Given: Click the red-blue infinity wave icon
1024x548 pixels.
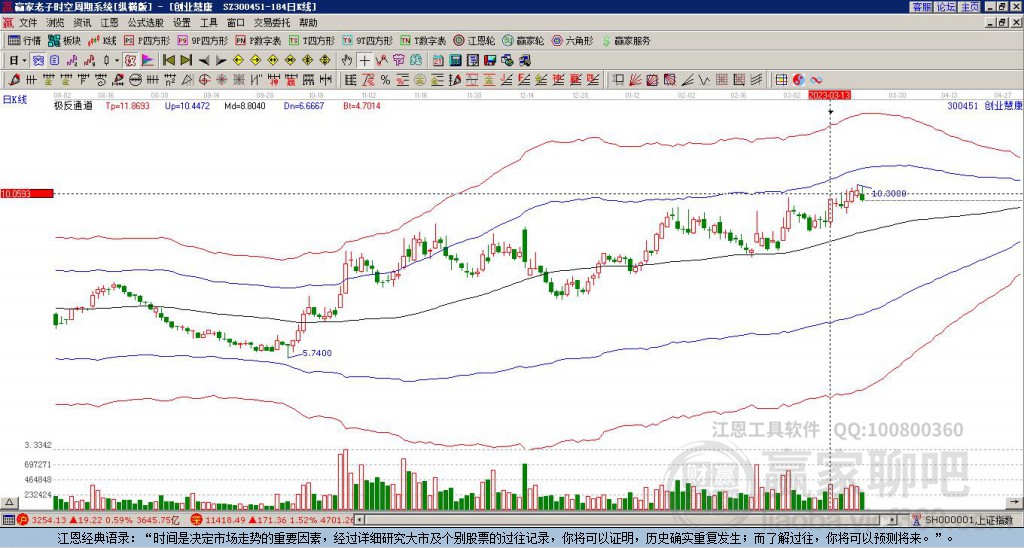Looking at the screenshot, I should click(x=816, y=80).
